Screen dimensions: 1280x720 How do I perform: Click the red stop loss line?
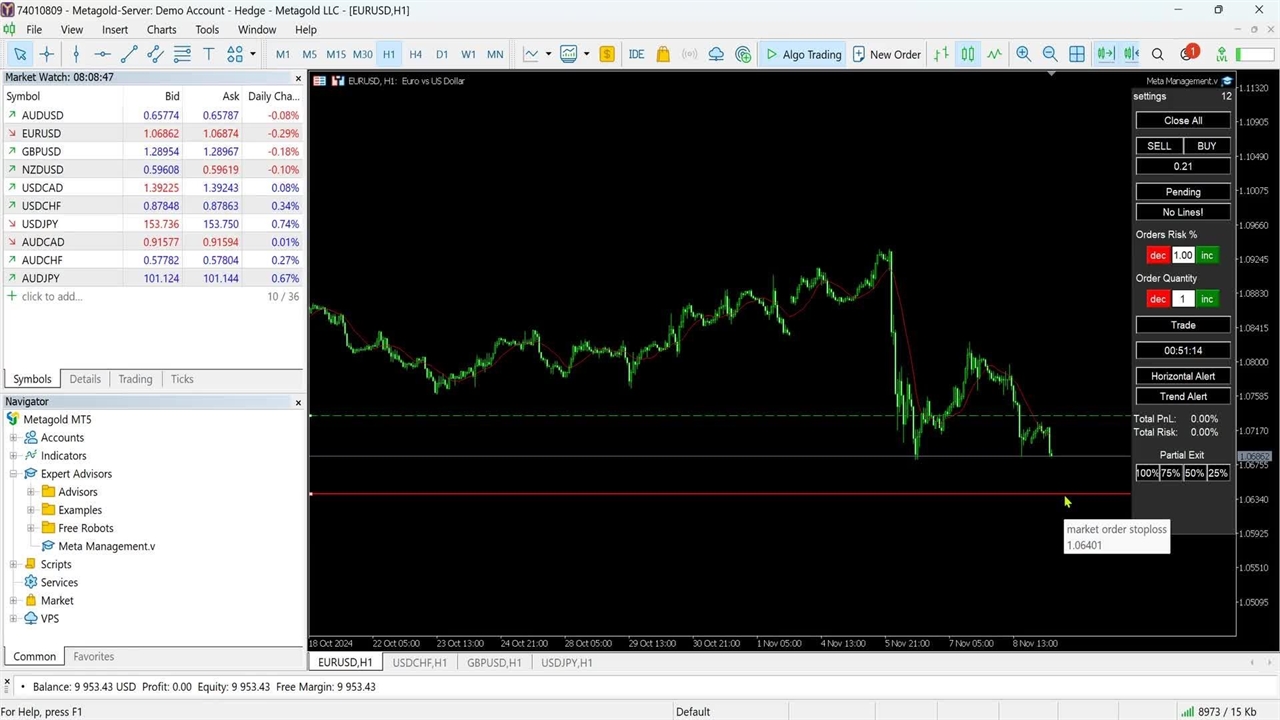pos(700,493)
